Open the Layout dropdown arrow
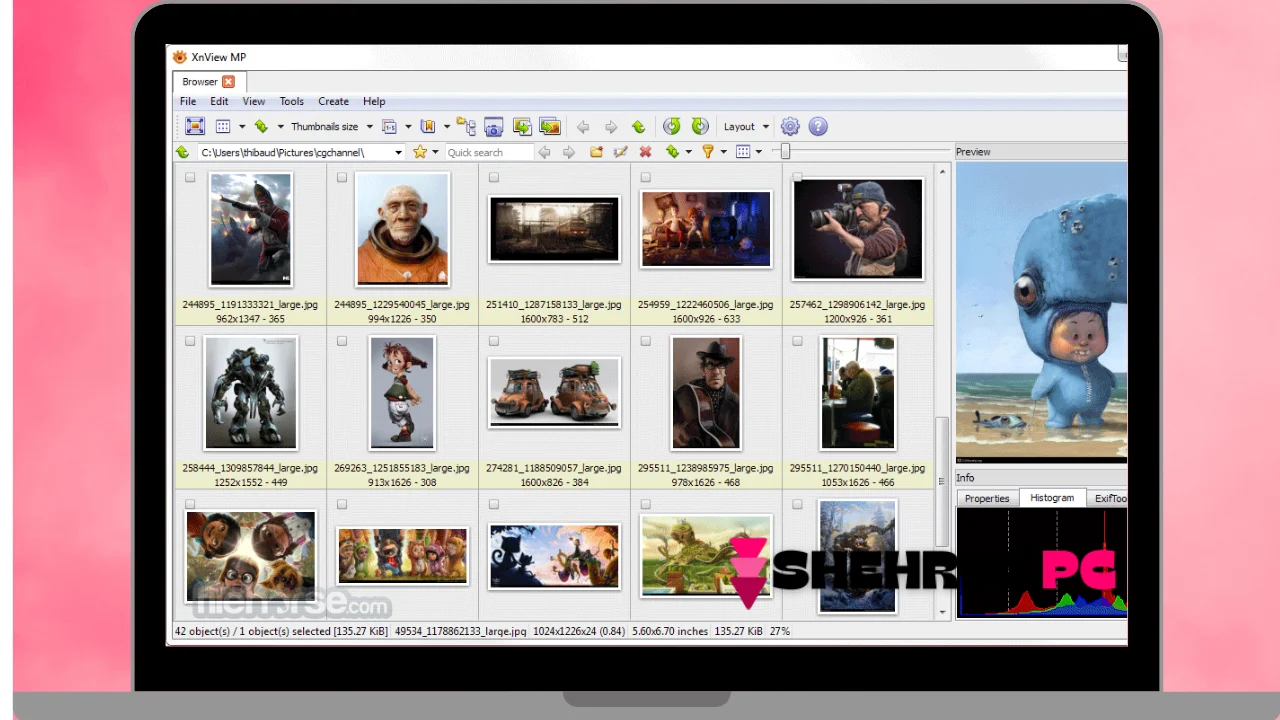Image resolution: width=1280 pixels, height=720 pixels. 765,127
